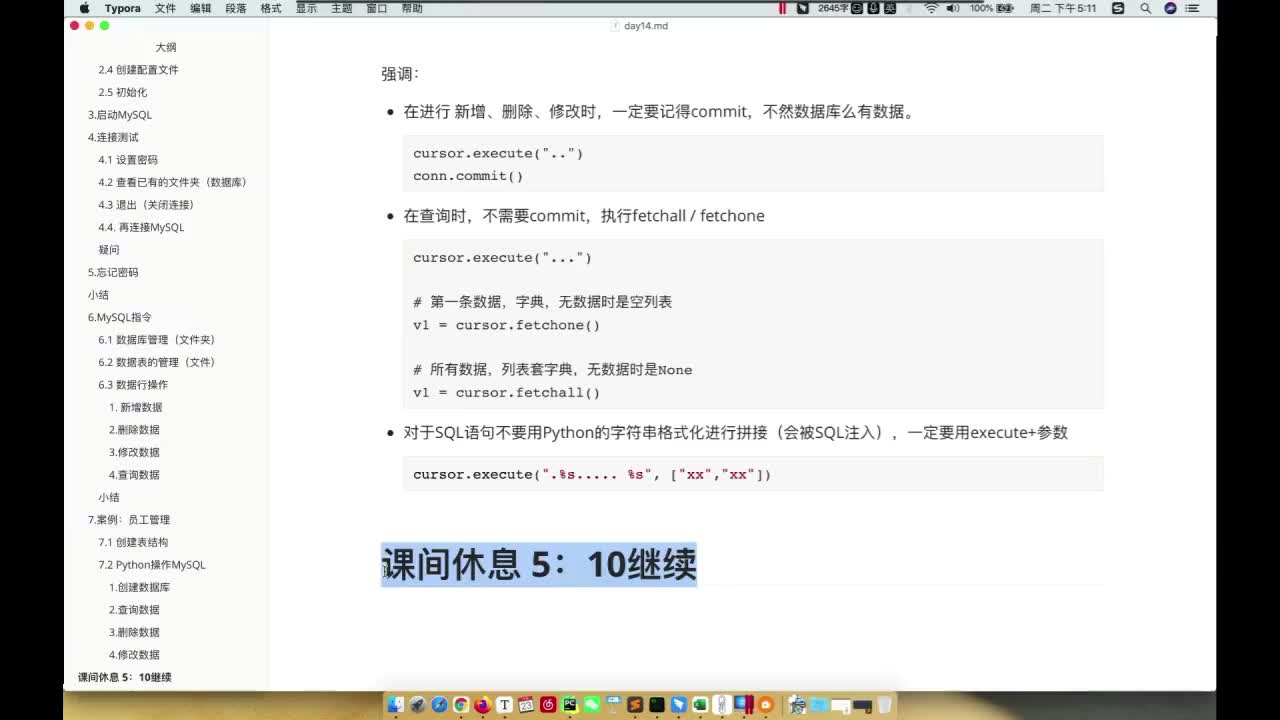Image resolution: width=1280 pixels, height=720 pixels.
Task: Open WeChat from the dock
Action: click(x=591, y=705)
